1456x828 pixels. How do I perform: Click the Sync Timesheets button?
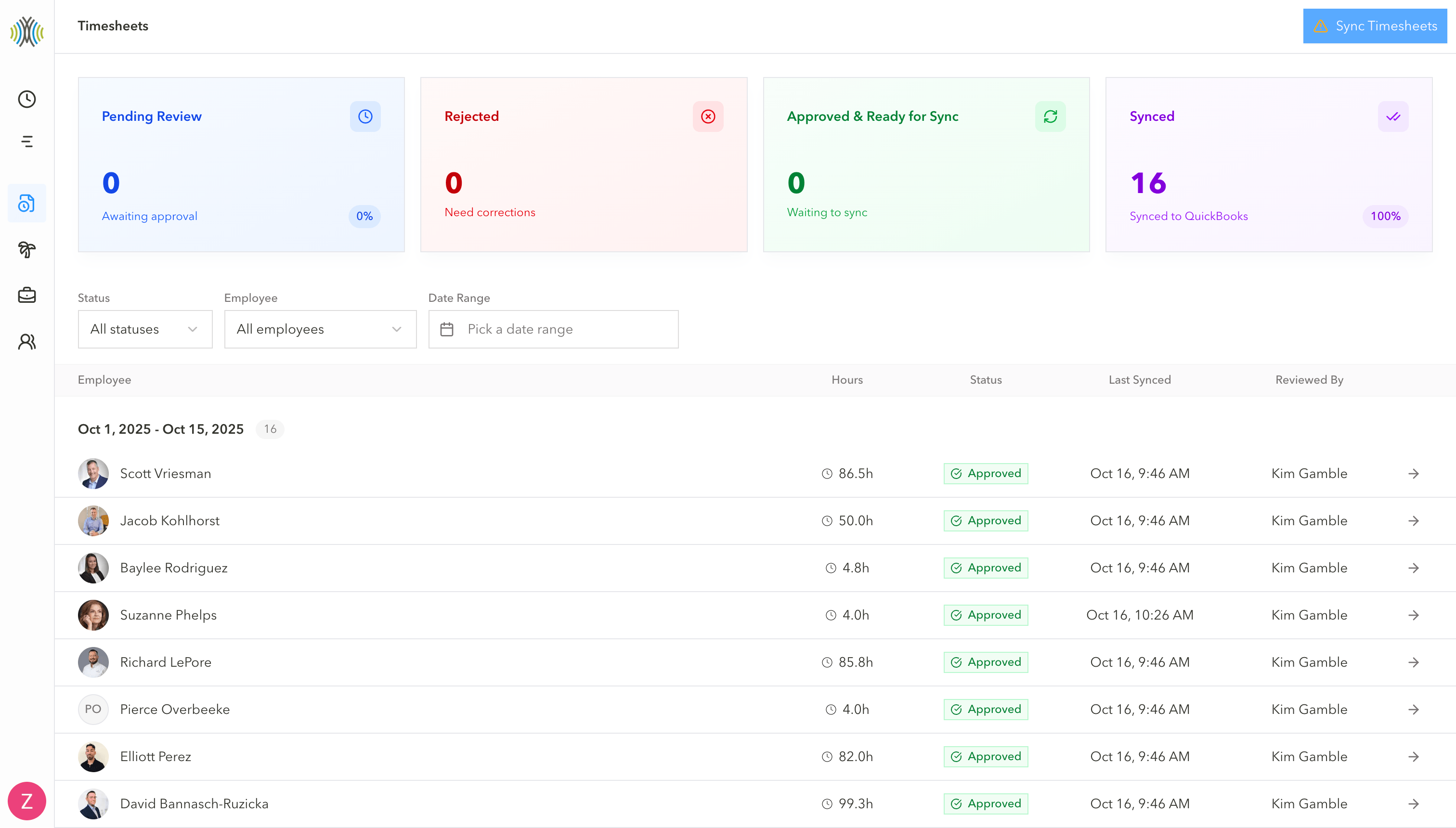coord(1375,26)
